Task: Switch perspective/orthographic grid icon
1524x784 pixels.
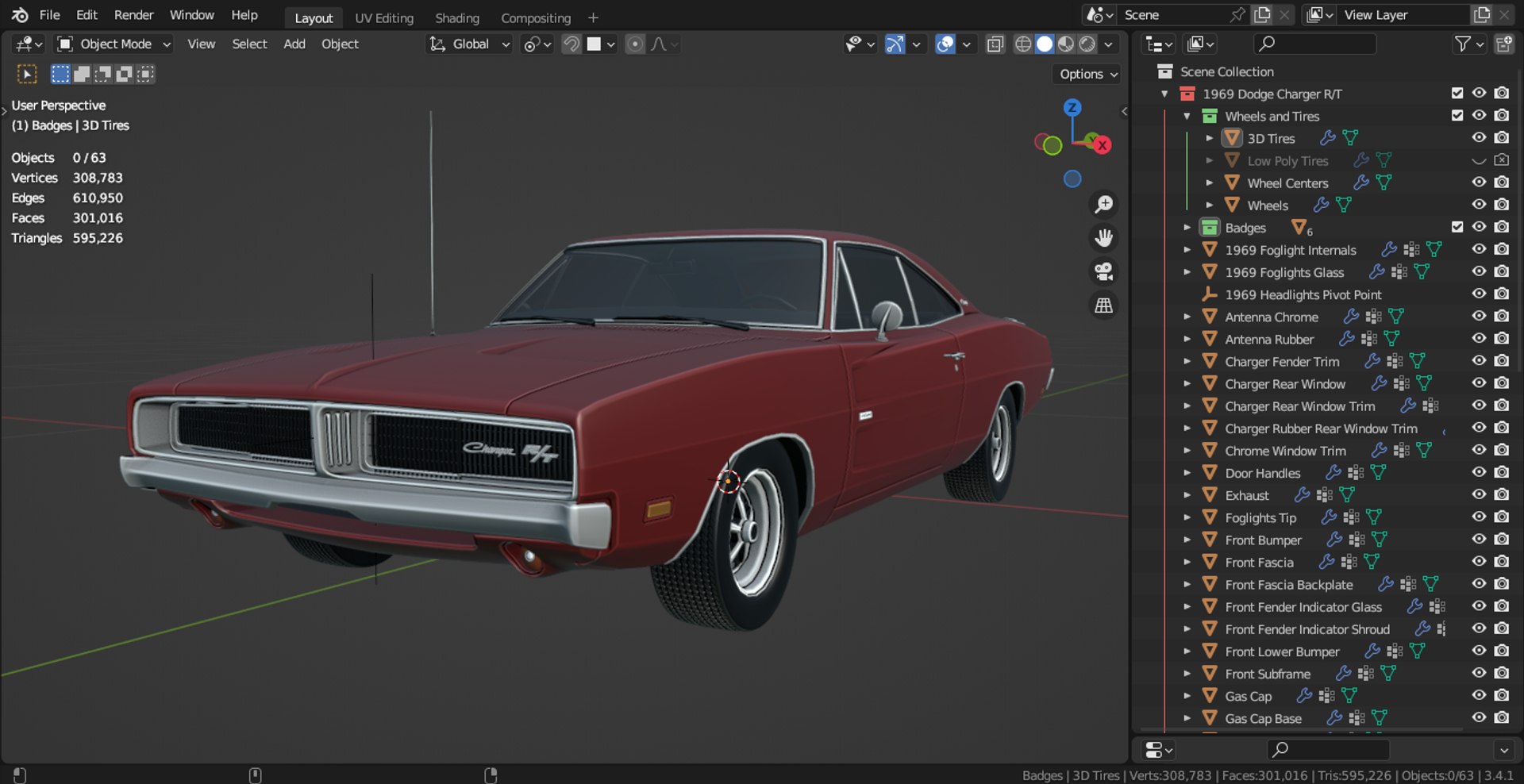Action: pyautogui.click(x=1103, y=306)
